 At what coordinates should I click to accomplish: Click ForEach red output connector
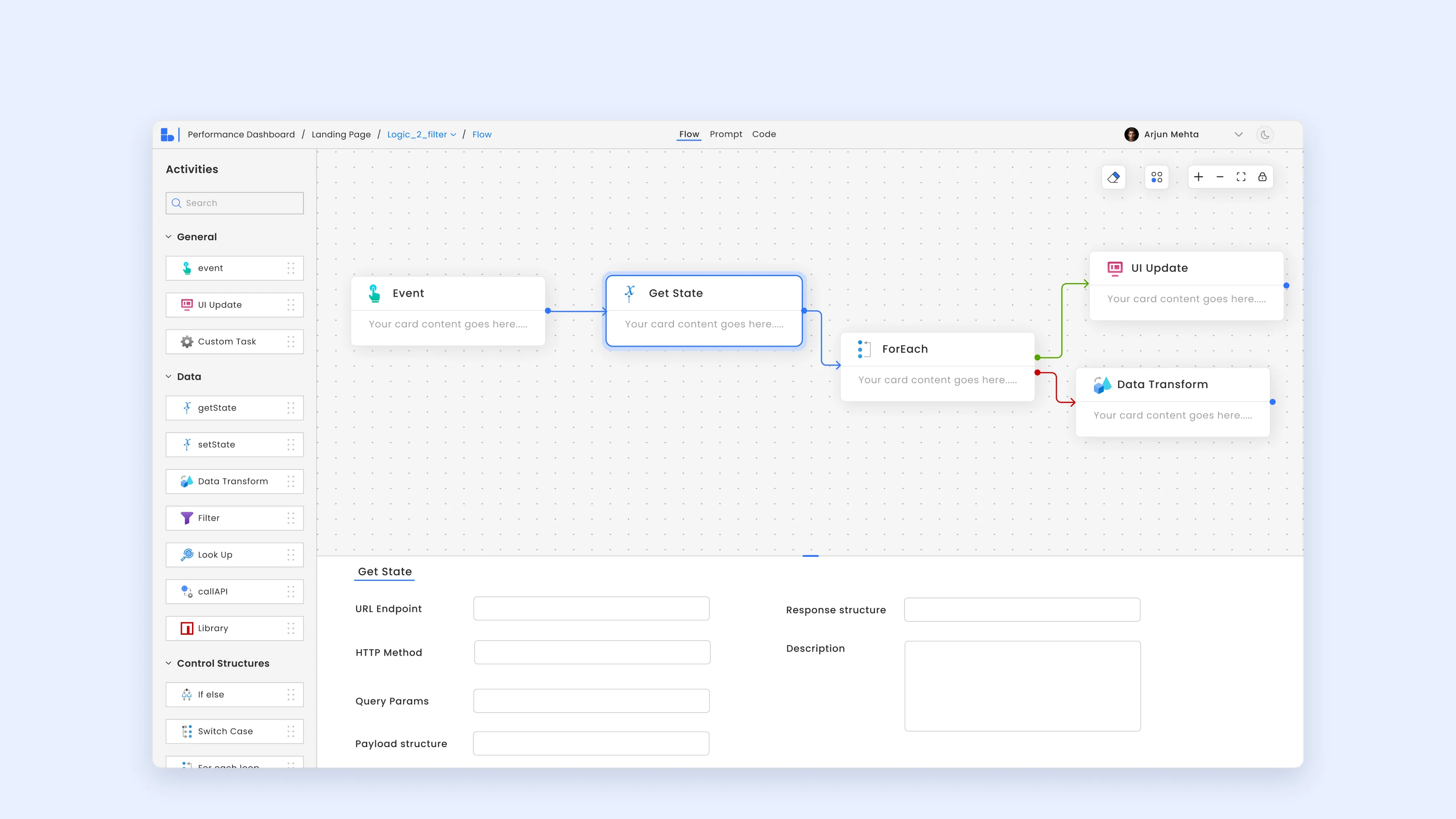tap(1037, 373)
